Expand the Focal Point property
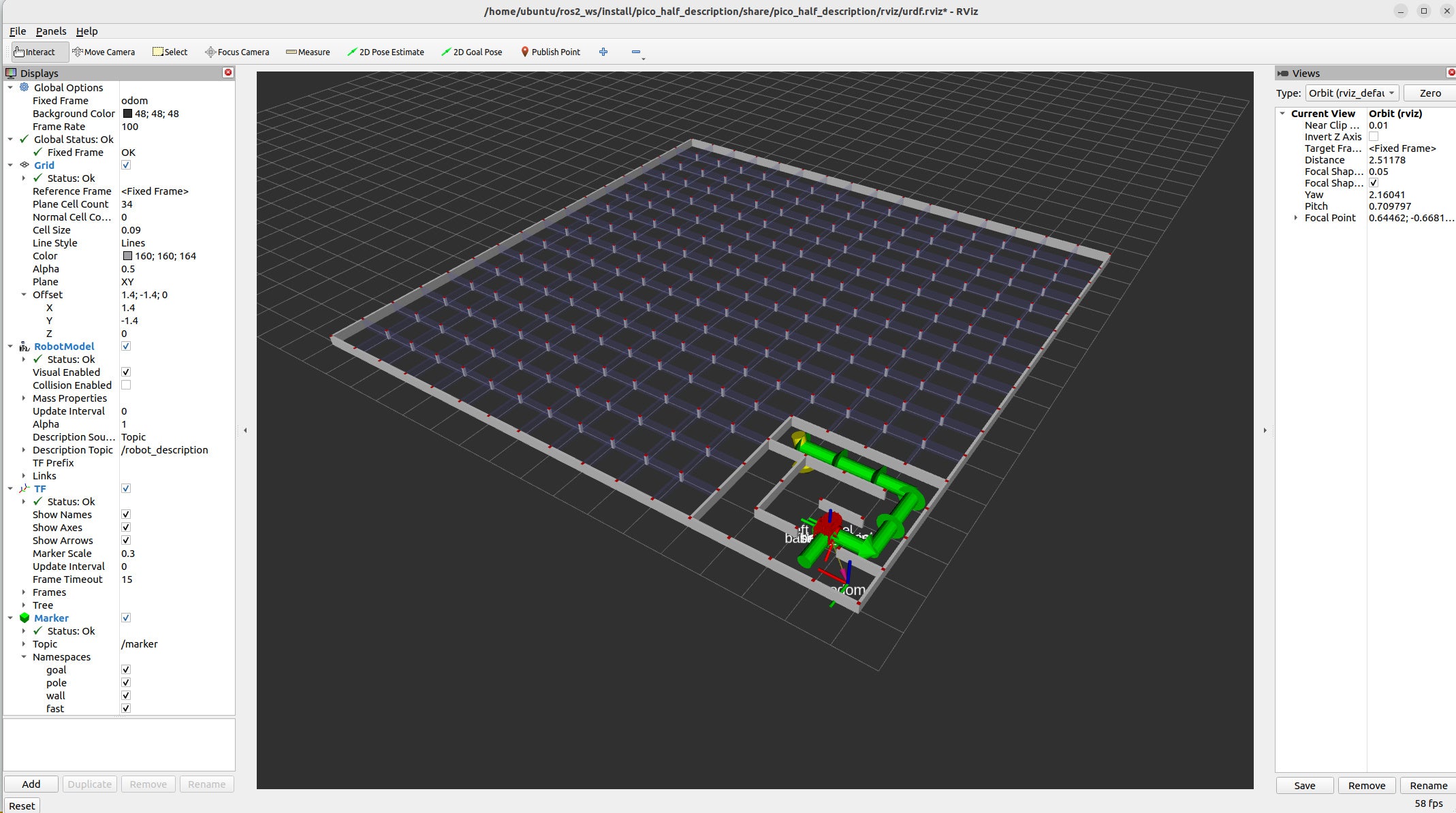The height and width of the screenshot is (813, 1456). (1295, 218)
